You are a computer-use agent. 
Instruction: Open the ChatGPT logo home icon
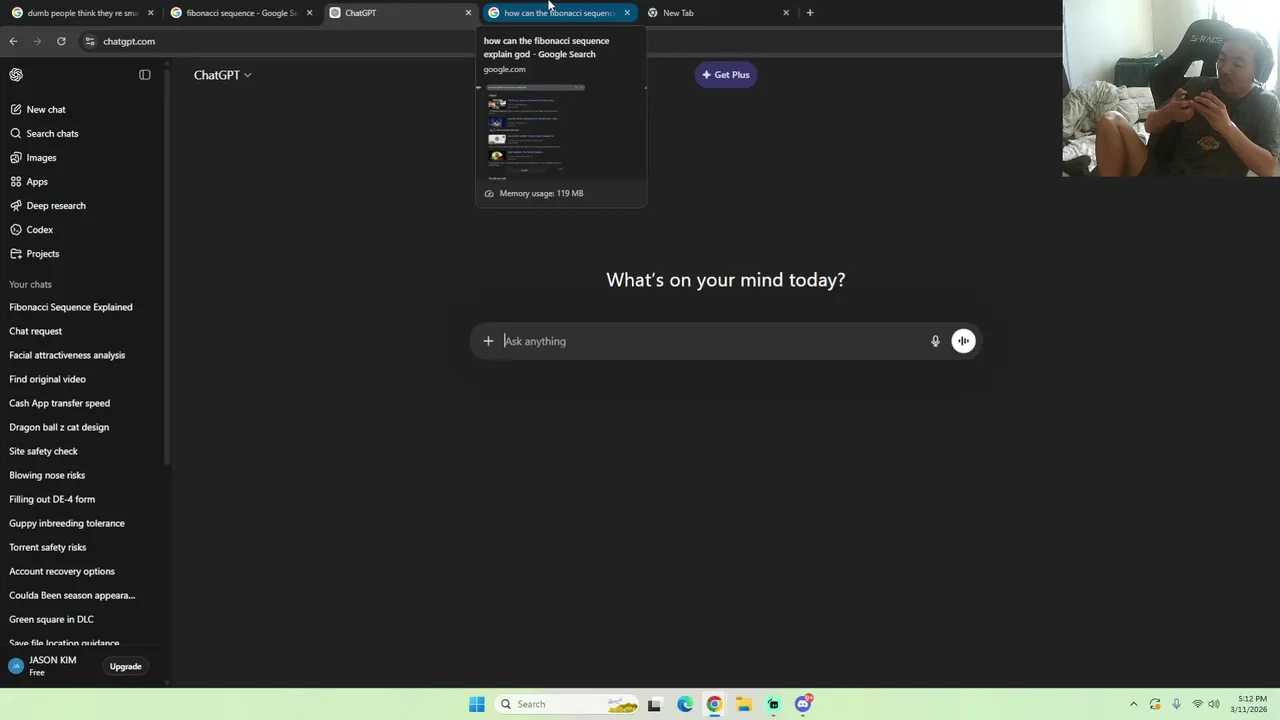16,75
